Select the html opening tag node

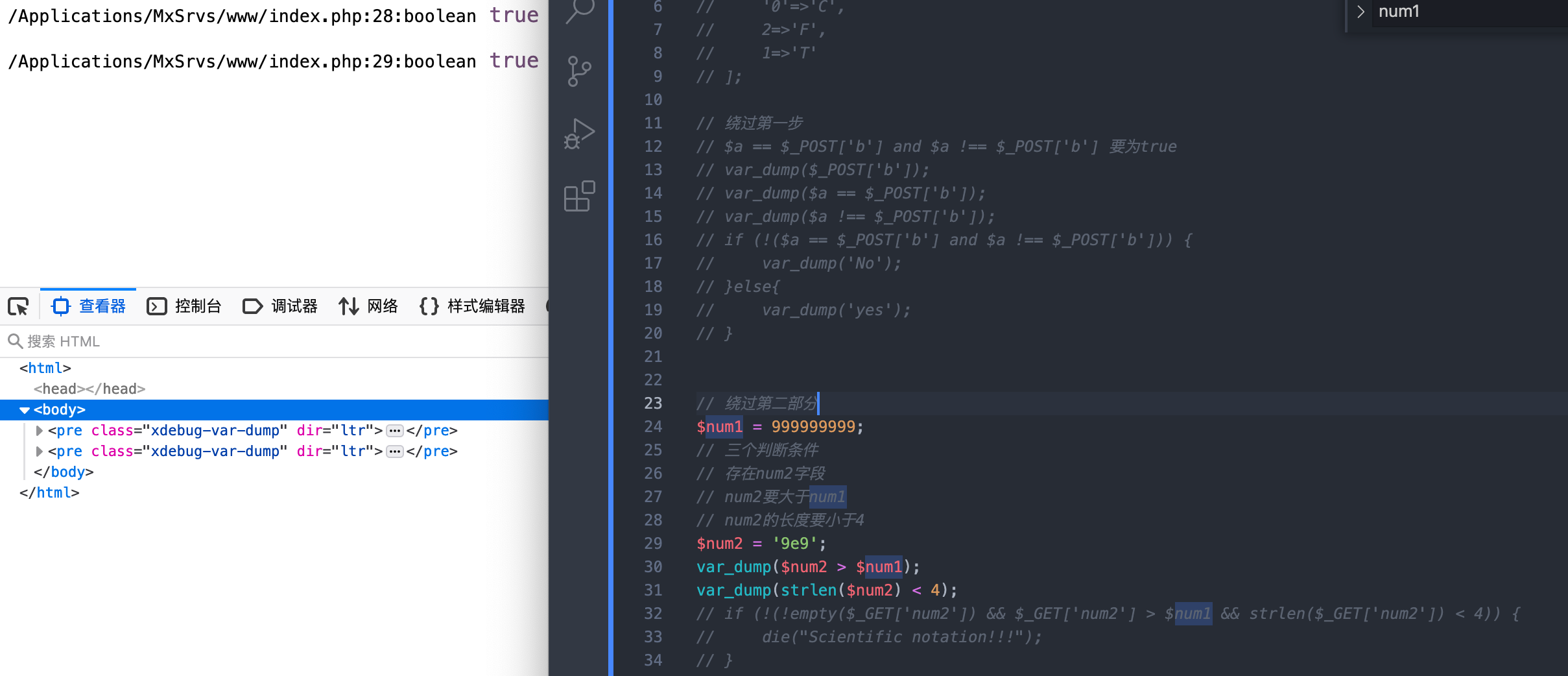[45, 368]
